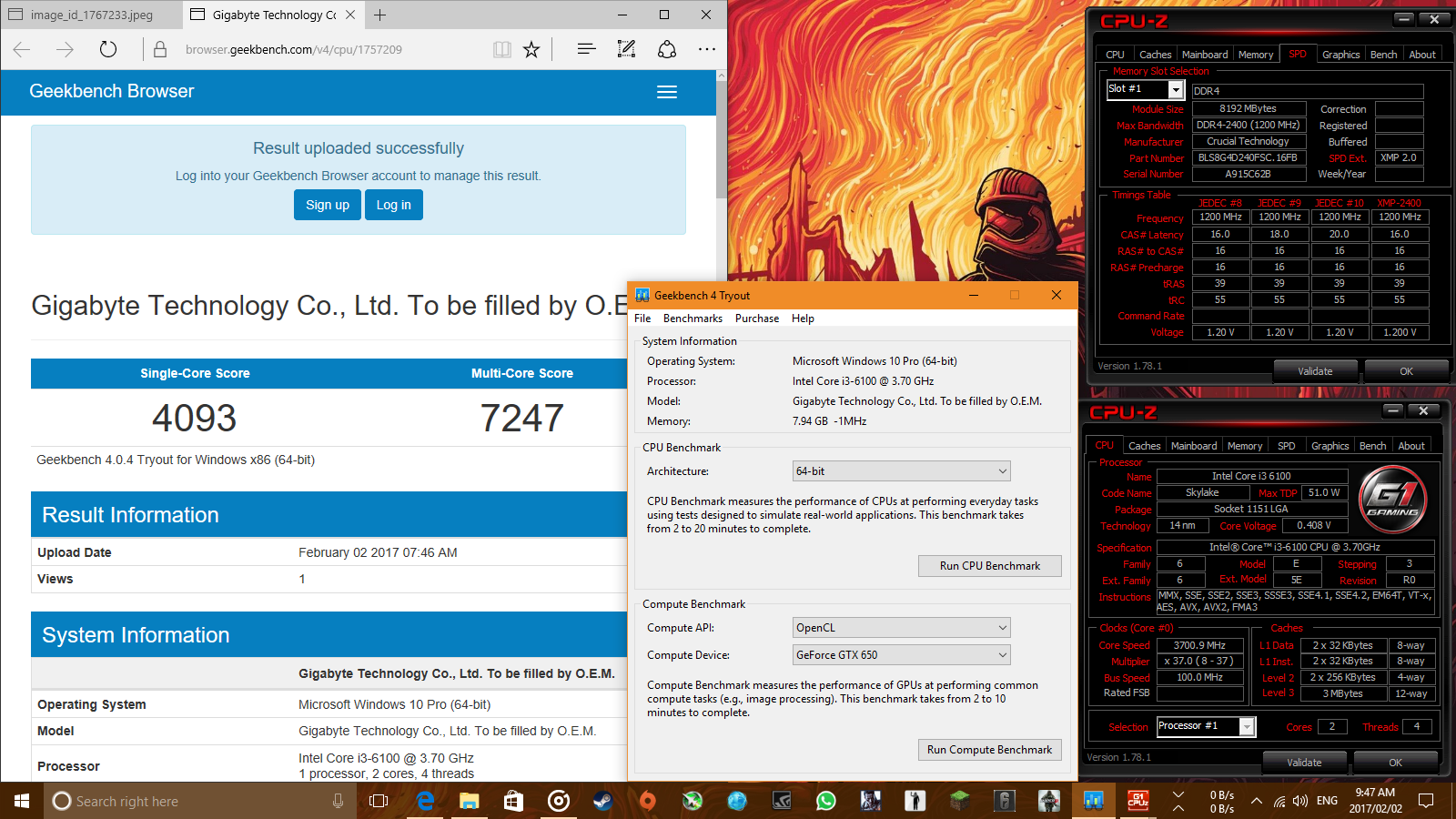Open Edge more actions menu
The height and width of the screenshot is (819, 1456).
click(x=707, y=49)
